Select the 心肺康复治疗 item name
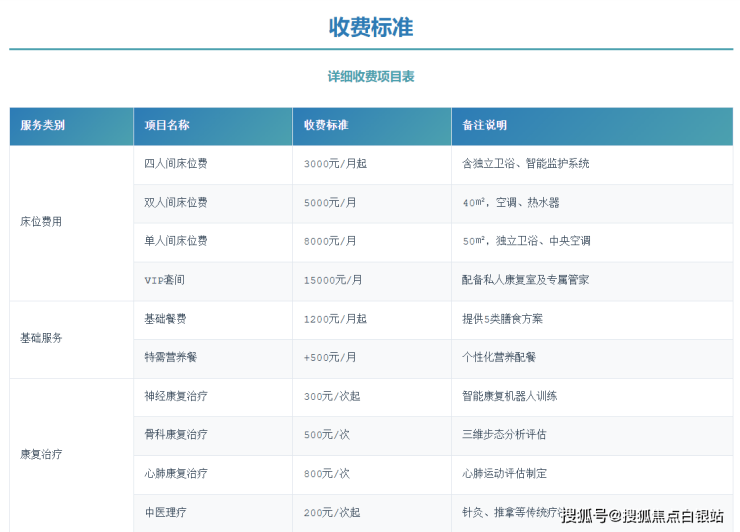 click(176, 473)
